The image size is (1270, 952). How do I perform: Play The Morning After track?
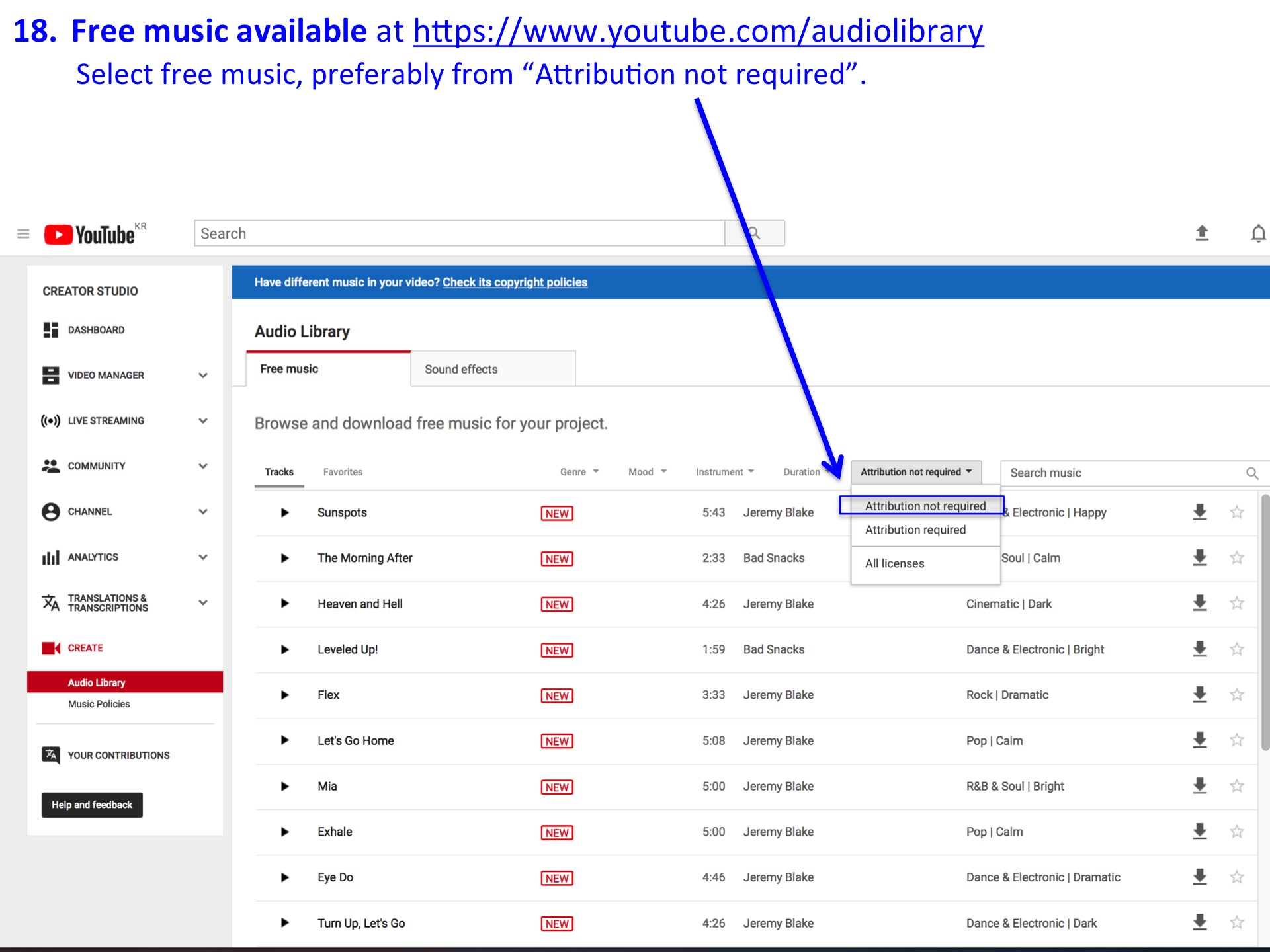tap(284, 558)
